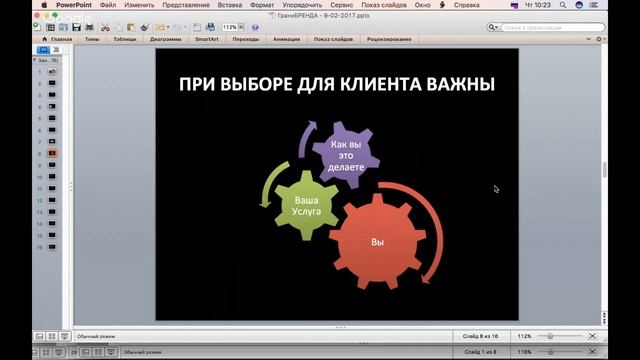The image size is (640, 360).
Task: Open Spotlight search in menu bar
Action: 563,5
